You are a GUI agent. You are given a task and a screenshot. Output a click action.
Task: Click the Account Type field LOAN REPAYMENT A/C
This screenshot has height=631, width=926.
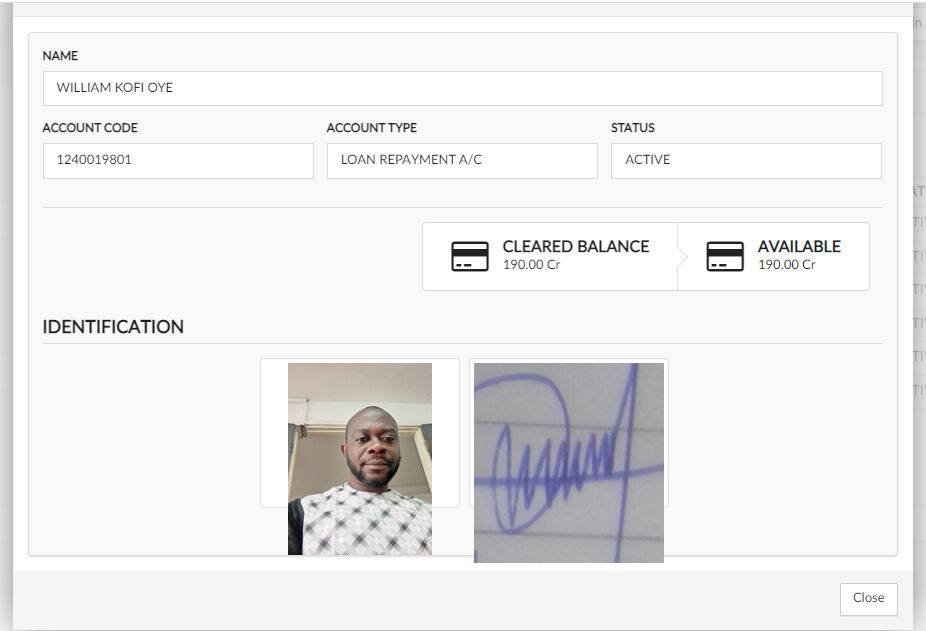(462, 160)
